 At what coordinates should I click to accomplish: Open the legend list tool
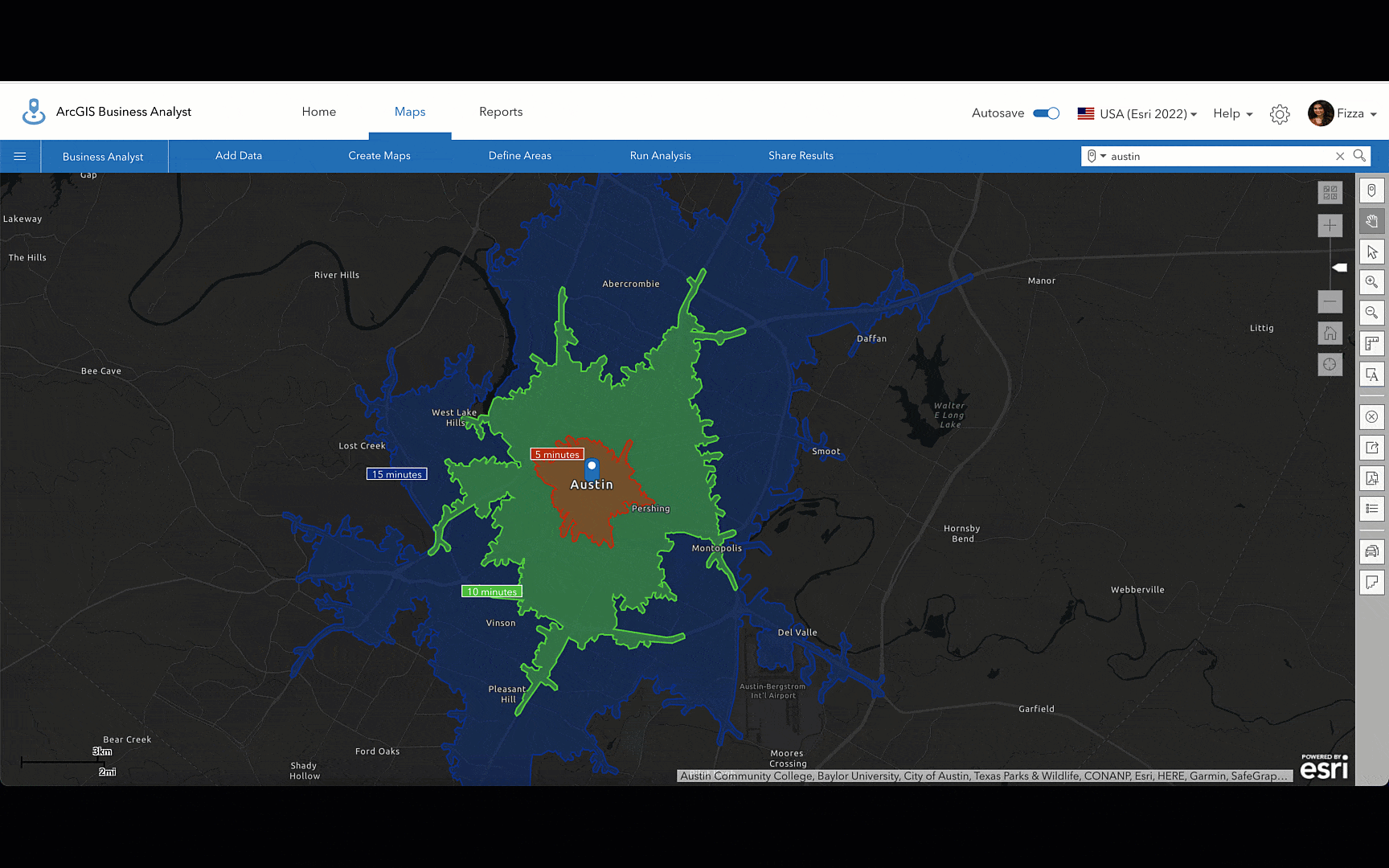1372,509
